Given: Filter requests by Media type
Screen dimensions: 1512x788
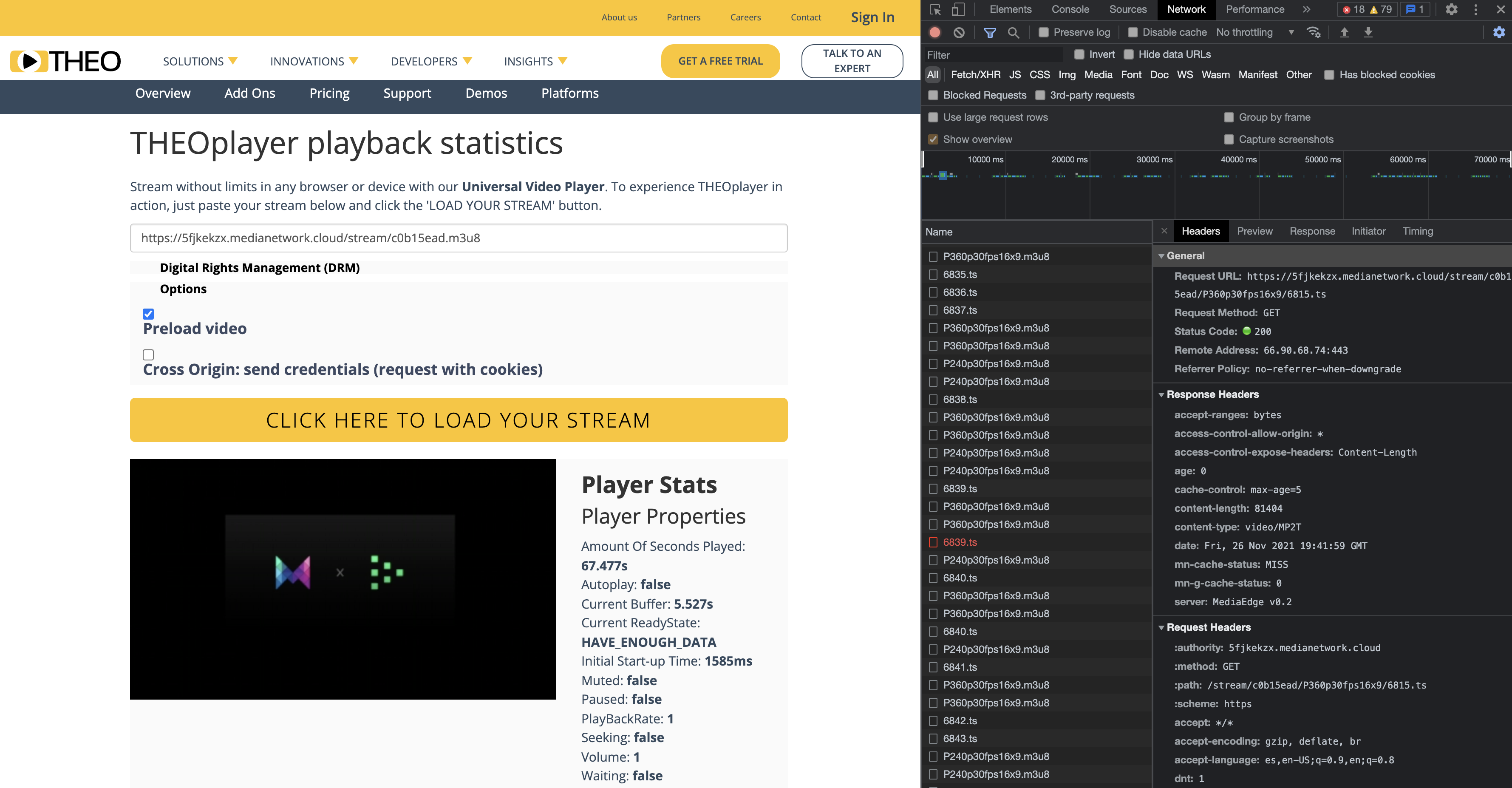Looking at the screenshot, I should (1098, 74).
